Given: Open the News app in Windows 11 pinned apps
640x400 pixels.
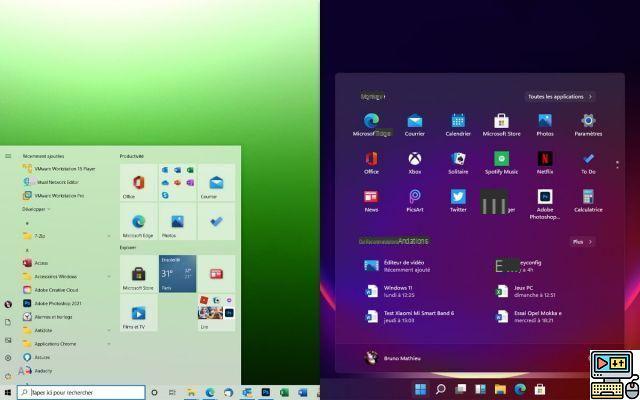Looking at the screenshot, I should pyautogui.click(x=371, y=201).
